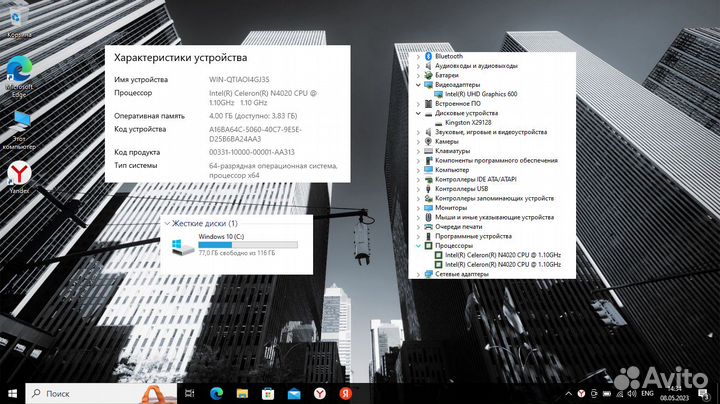This screenshot has width=720, height=404.
Task: Open the Meet Now camera tray icon
Action: tap(594, 393)
